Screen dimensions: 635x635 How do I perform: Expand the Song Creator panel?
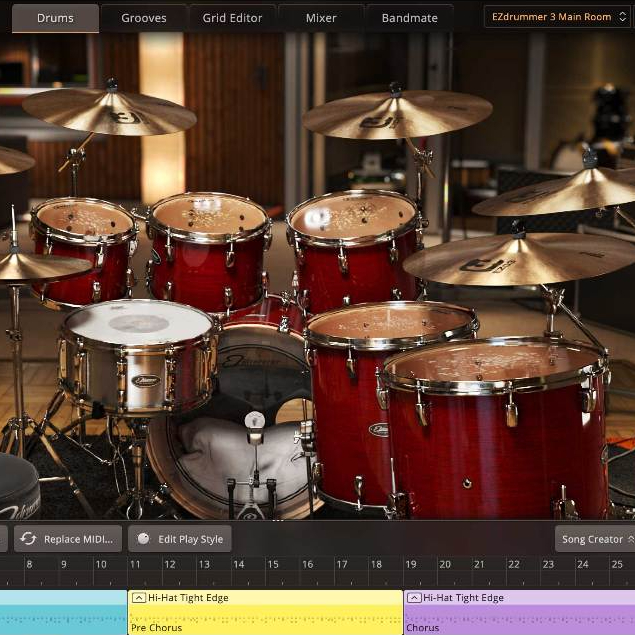596,539
